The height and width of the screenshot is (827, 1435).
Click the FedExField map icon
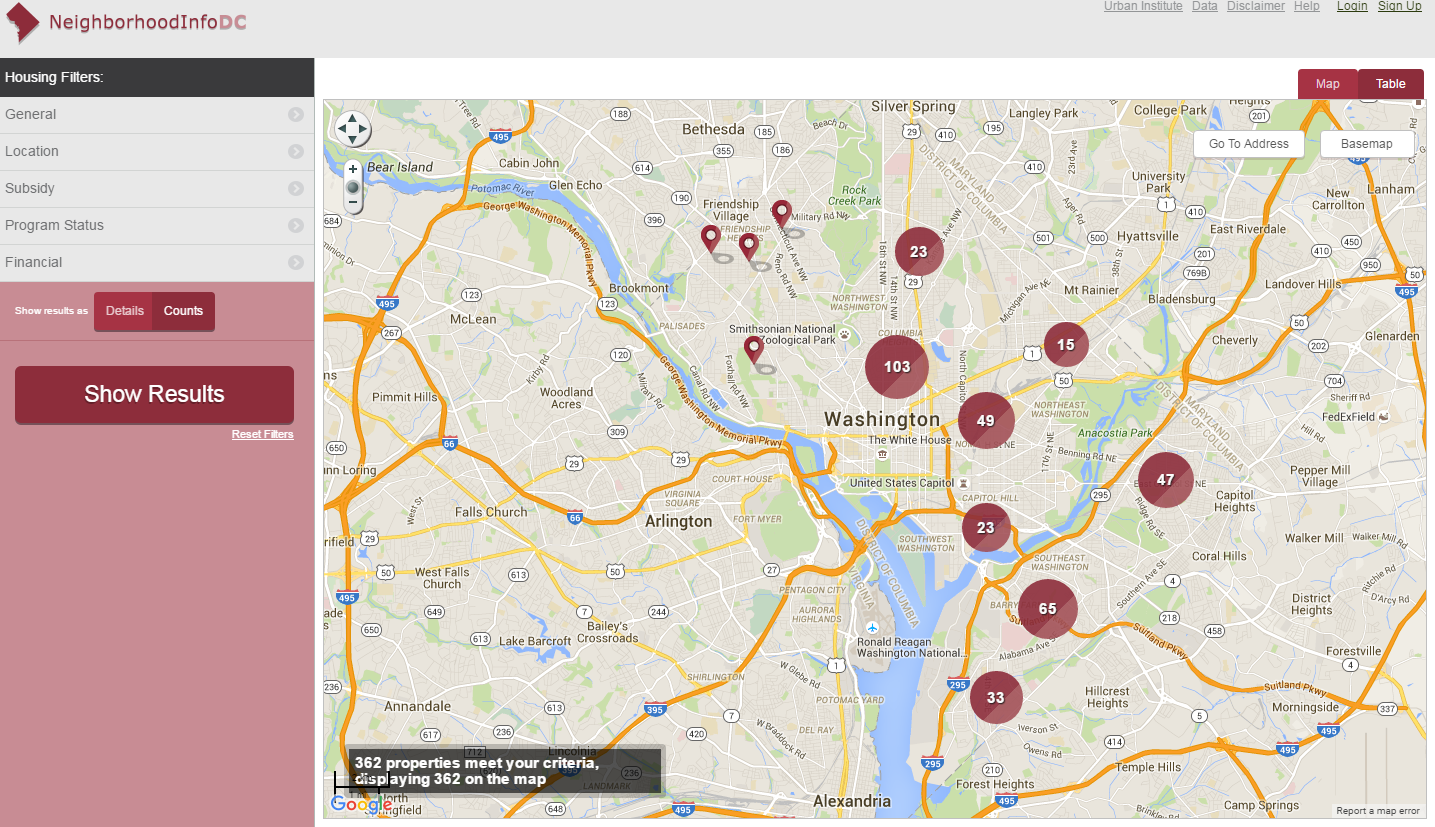tap(1383, 416)
